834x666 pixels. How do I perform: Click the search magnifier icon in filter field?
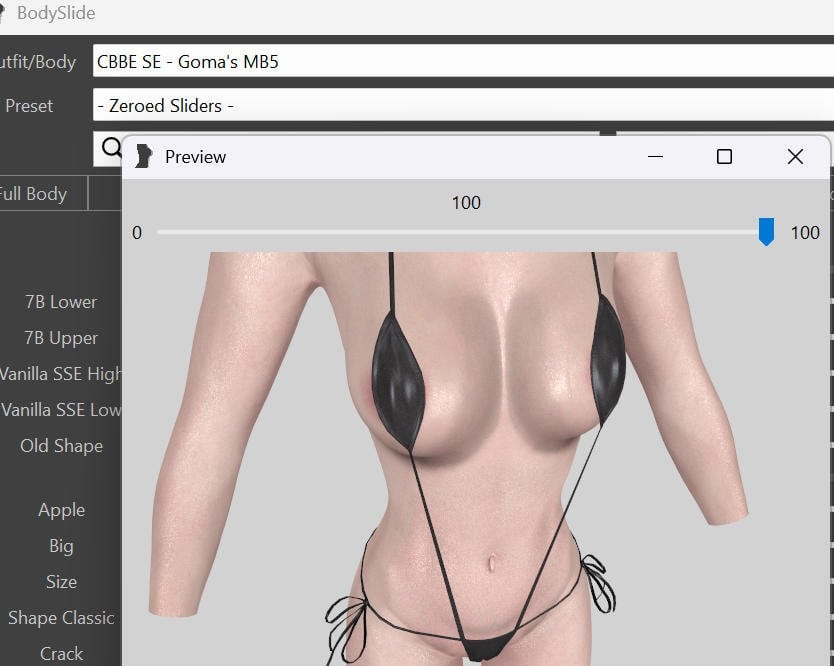click(x=111, y=147)
